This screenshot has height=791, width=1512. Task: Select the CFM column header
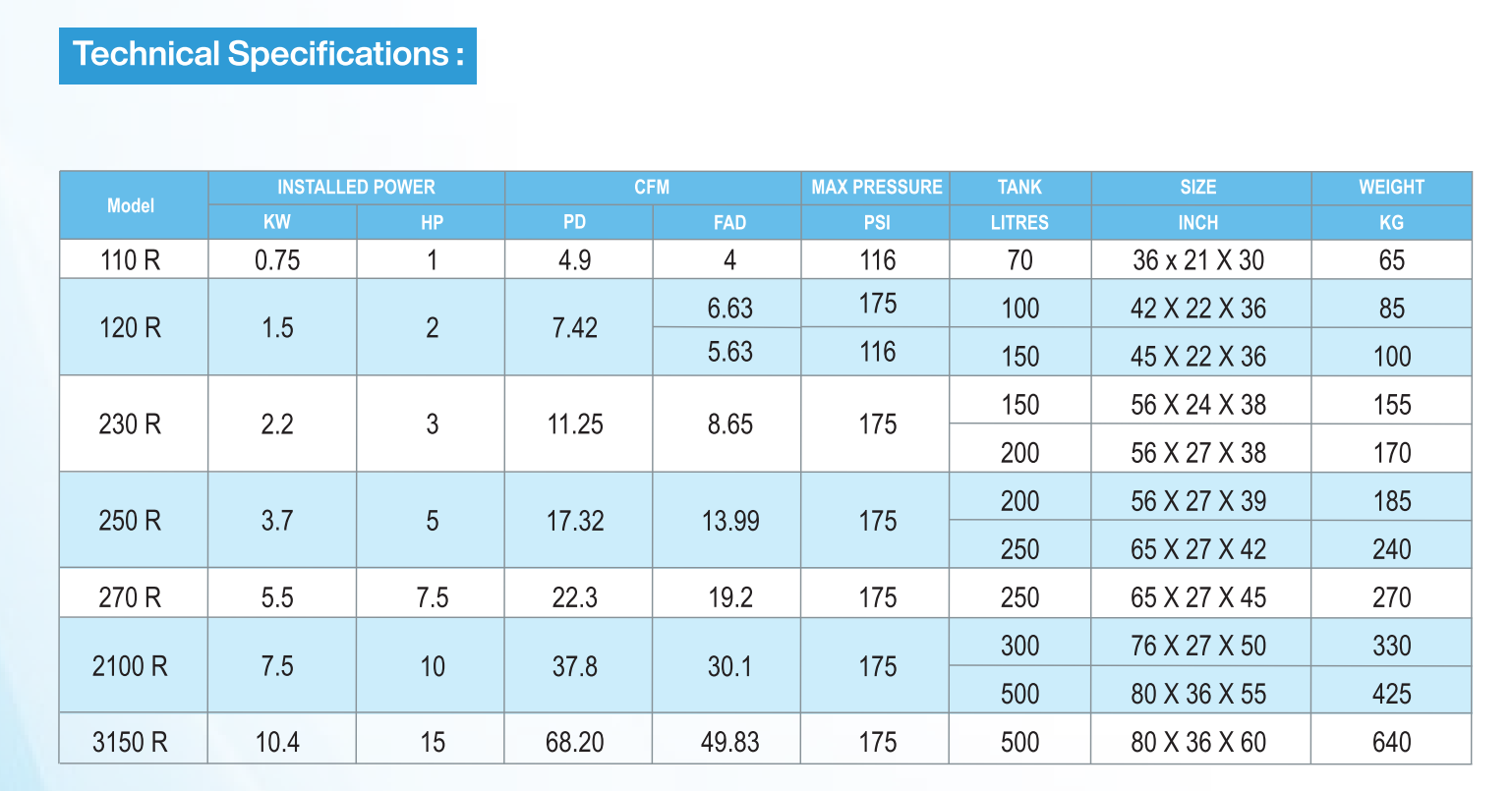pos(653,188)
